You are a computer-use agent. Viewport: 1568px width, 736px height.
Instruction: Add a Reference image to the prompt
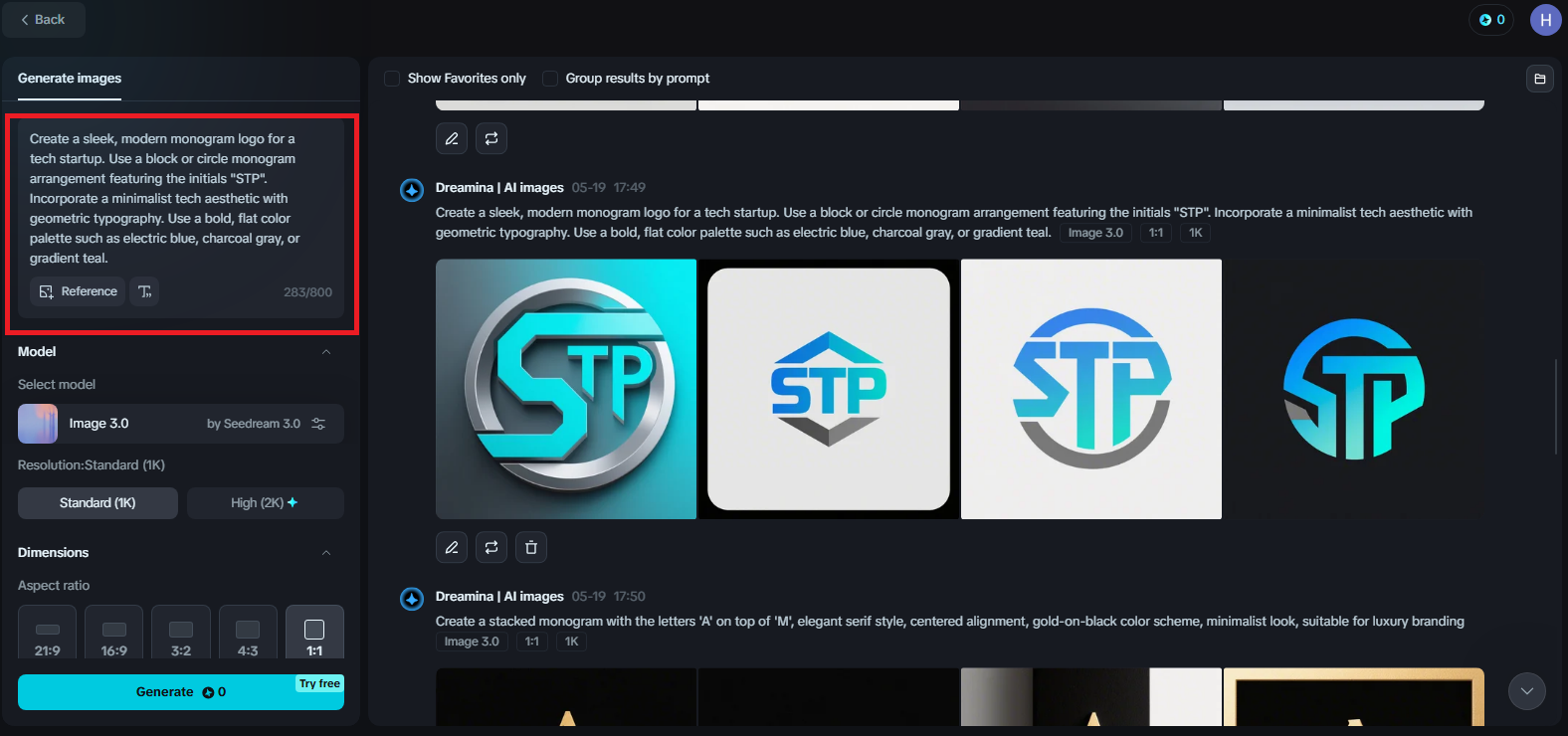coord(78,291)
